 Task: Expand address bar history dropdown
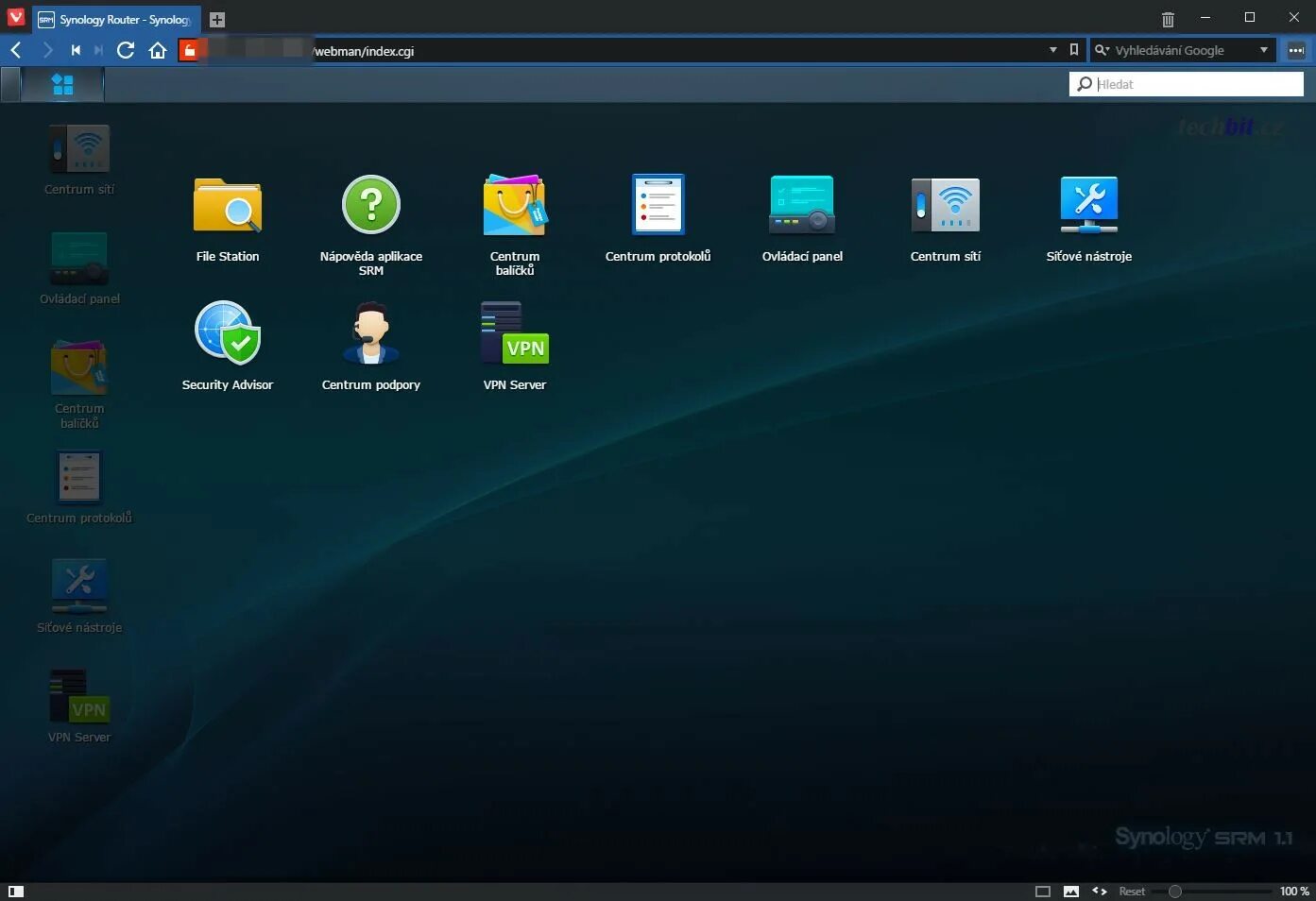point(1052,50)
